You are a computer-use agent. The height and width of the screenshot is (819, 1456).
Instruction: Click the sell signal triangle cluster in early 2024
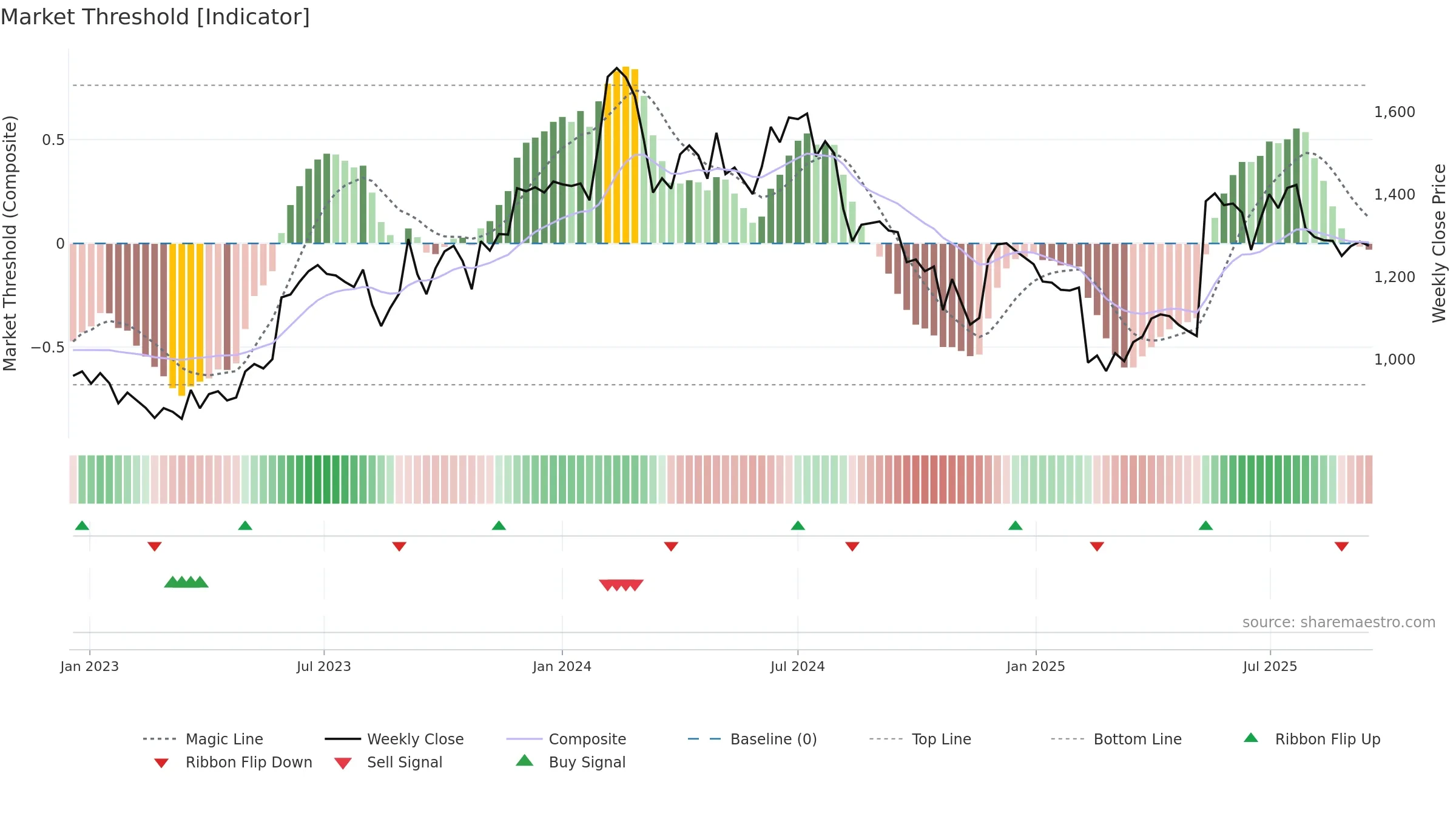(621, 585)
